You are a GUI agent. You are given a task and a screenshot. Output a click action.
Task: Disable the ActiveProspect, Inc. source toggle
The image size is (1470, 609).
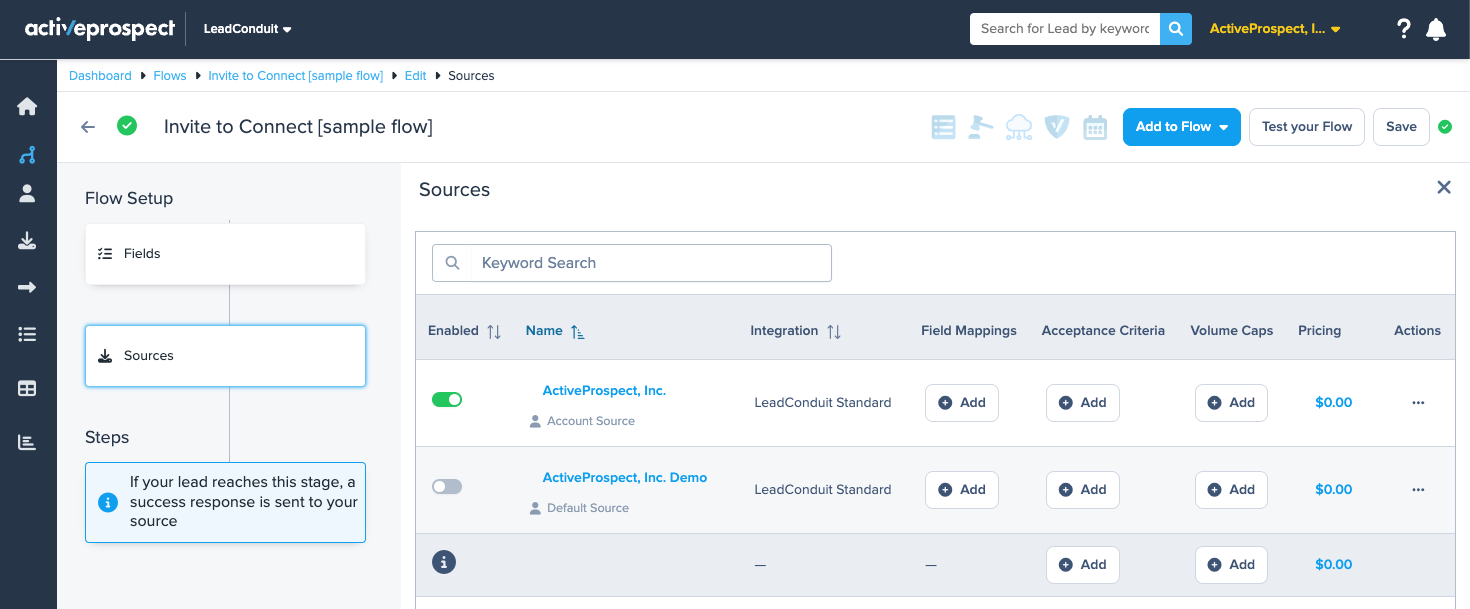click(x=447, y=400)
